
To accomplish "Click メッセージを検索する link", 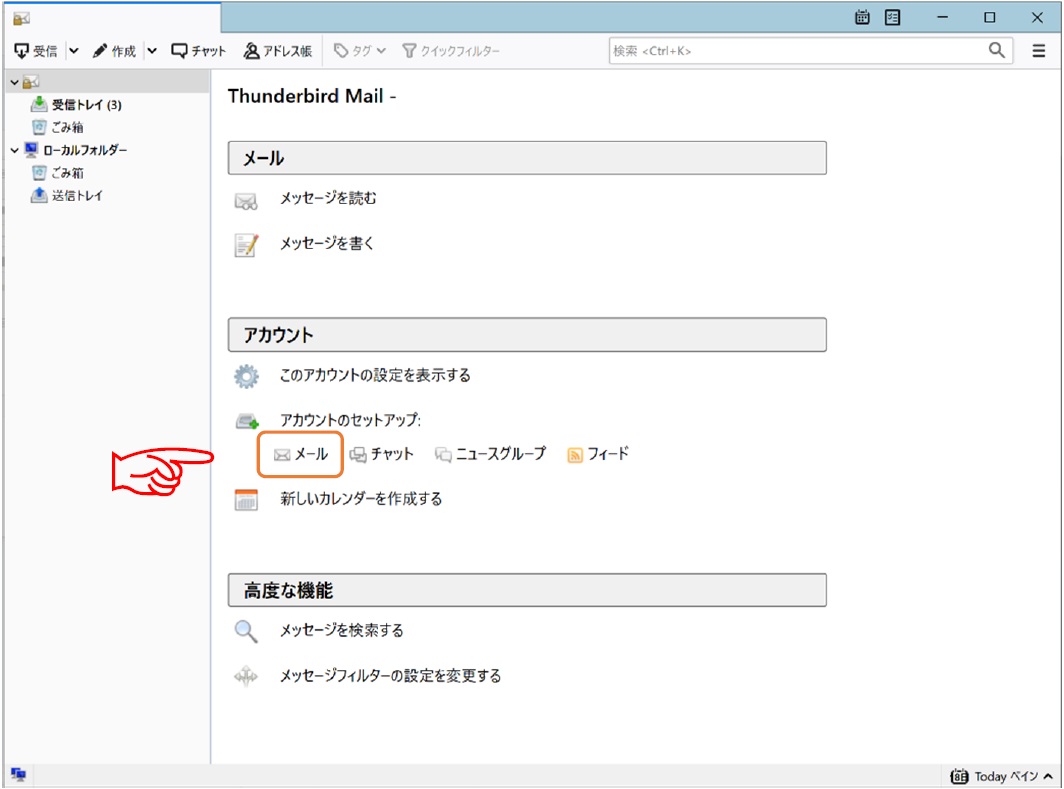I will coord(342,630).
